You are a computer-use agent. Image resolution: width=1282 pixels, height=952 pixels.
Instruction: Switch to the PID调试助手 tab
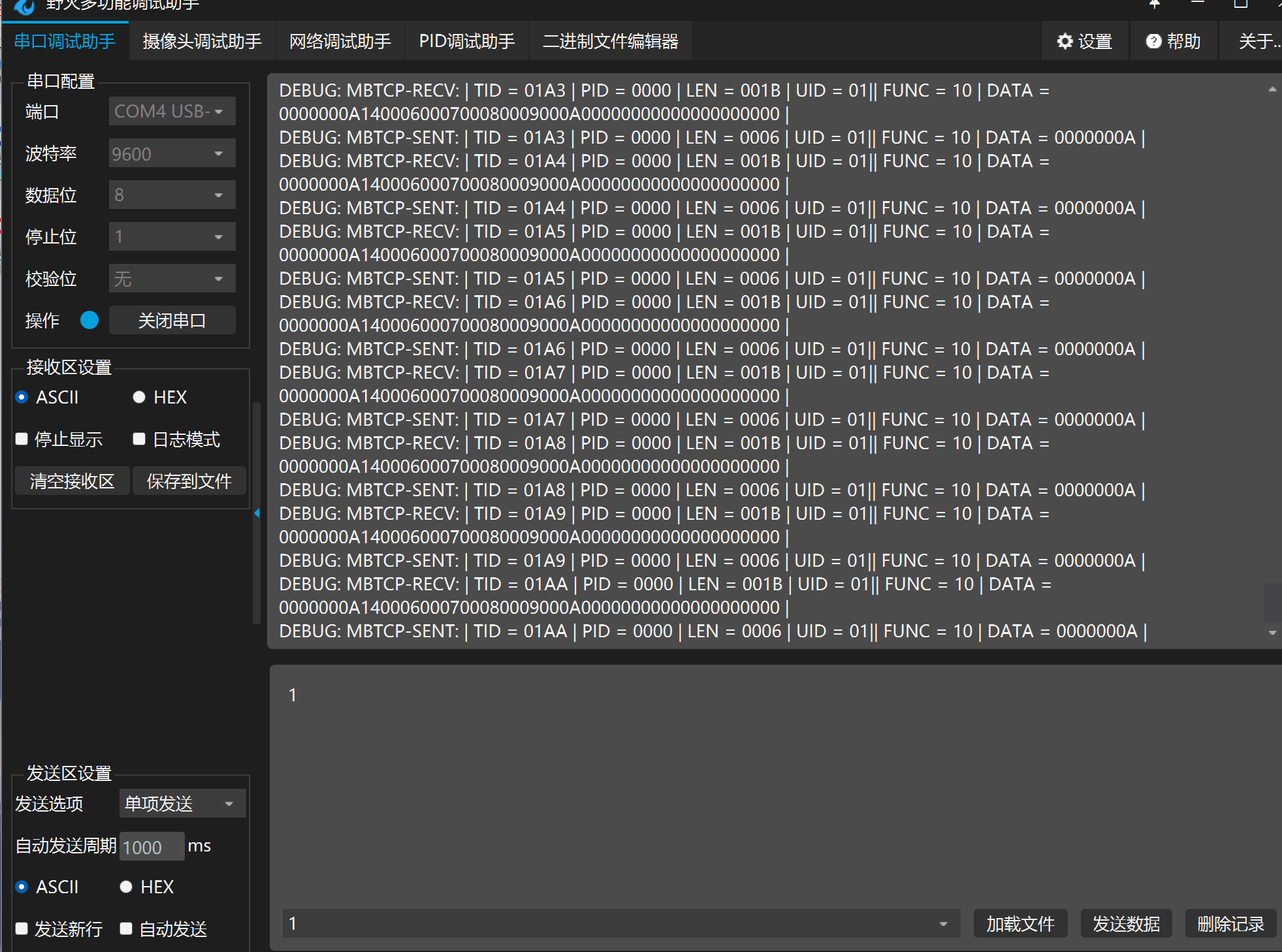click(466, 41)
